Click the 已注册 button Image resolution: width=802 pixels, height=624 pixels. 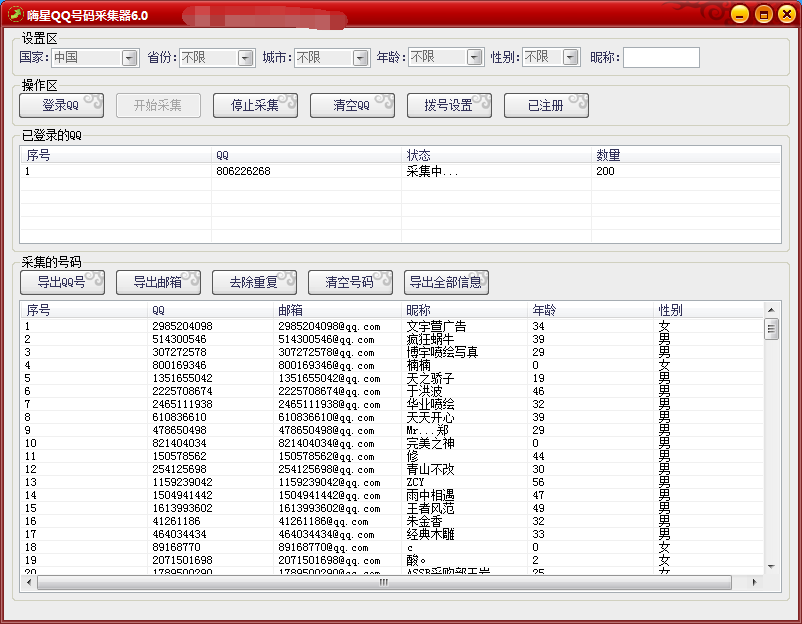pyautogui.click(x=546, y=105)
